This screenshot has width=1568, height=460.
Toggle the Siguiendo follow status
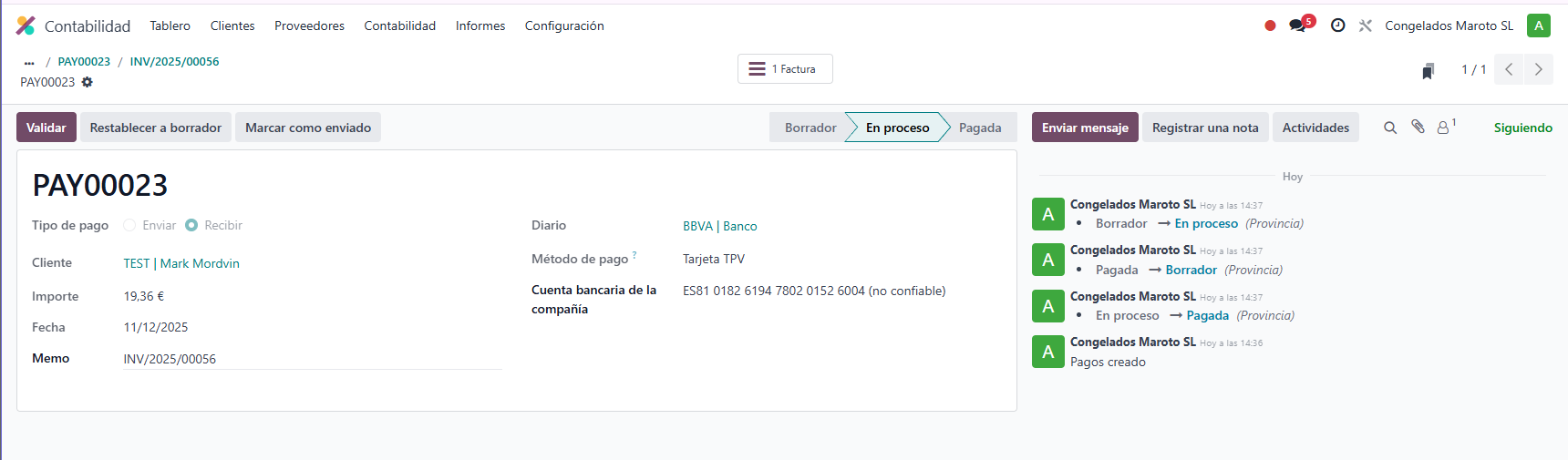(x=1522, y=128)
